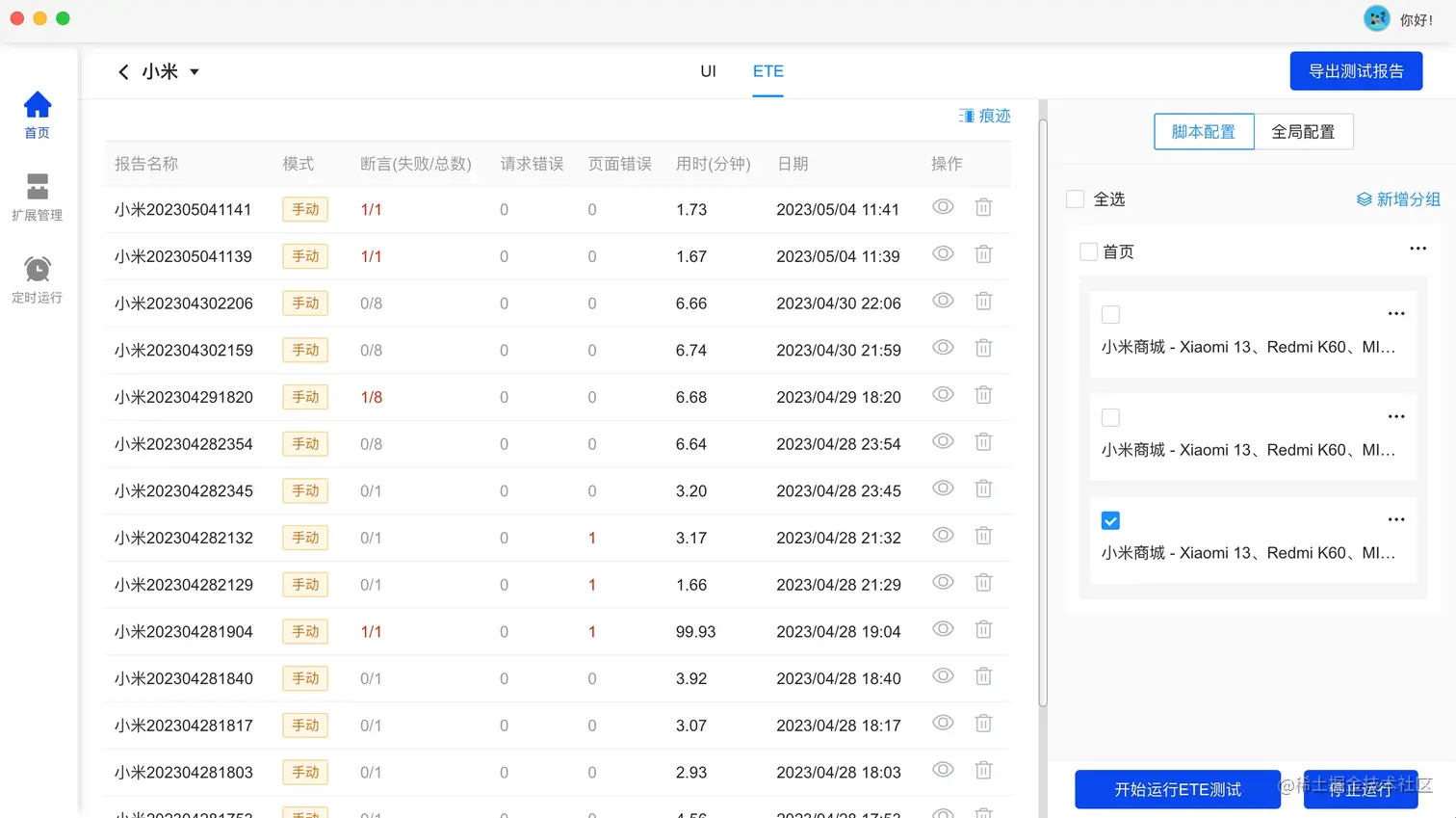Open the 小米 project dropdown arrow

[x=195, y=71]
